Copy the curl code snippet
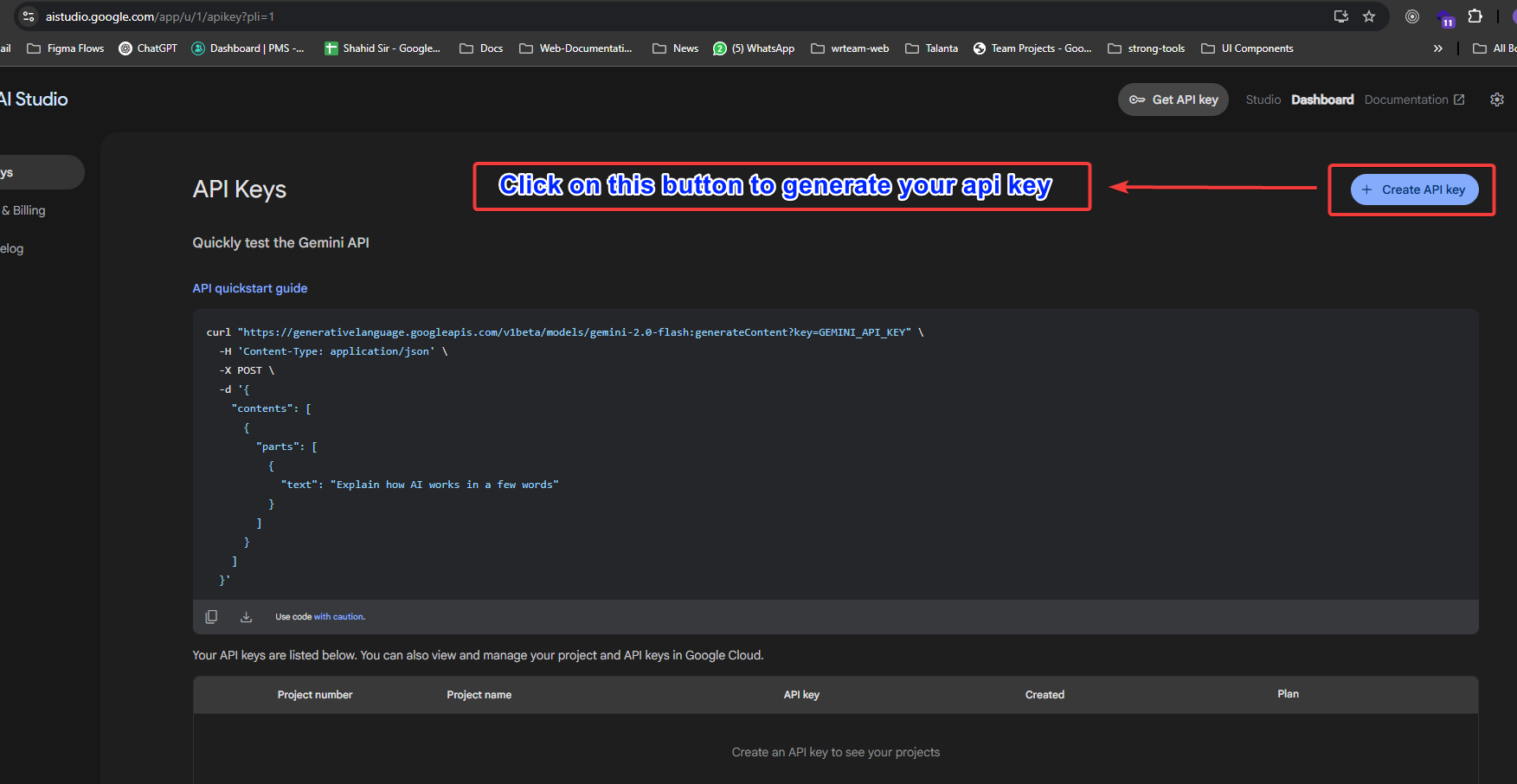 [211, 617]
